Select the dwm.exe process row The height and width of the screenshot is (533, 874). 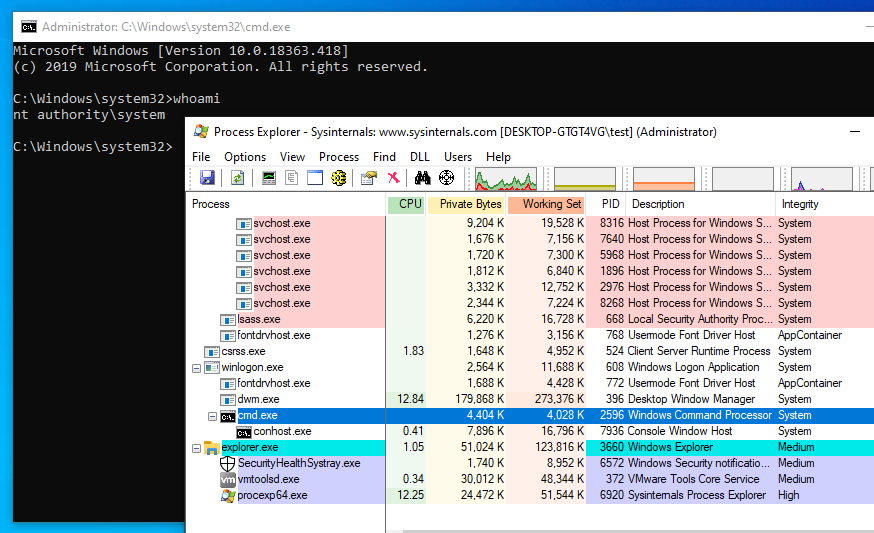[530, 399]
